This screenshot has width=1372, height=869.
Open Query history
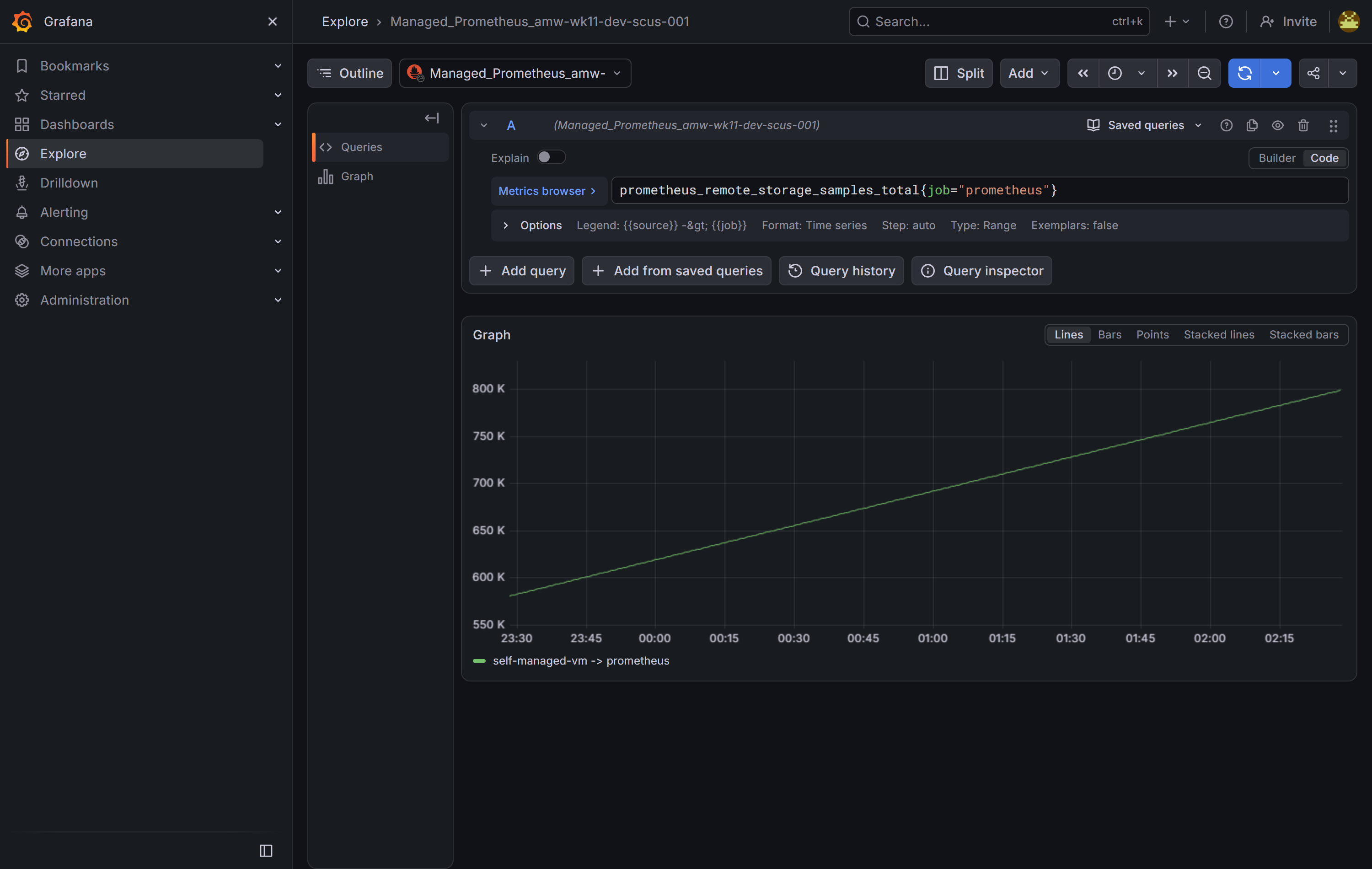click(x=841, y=271)
